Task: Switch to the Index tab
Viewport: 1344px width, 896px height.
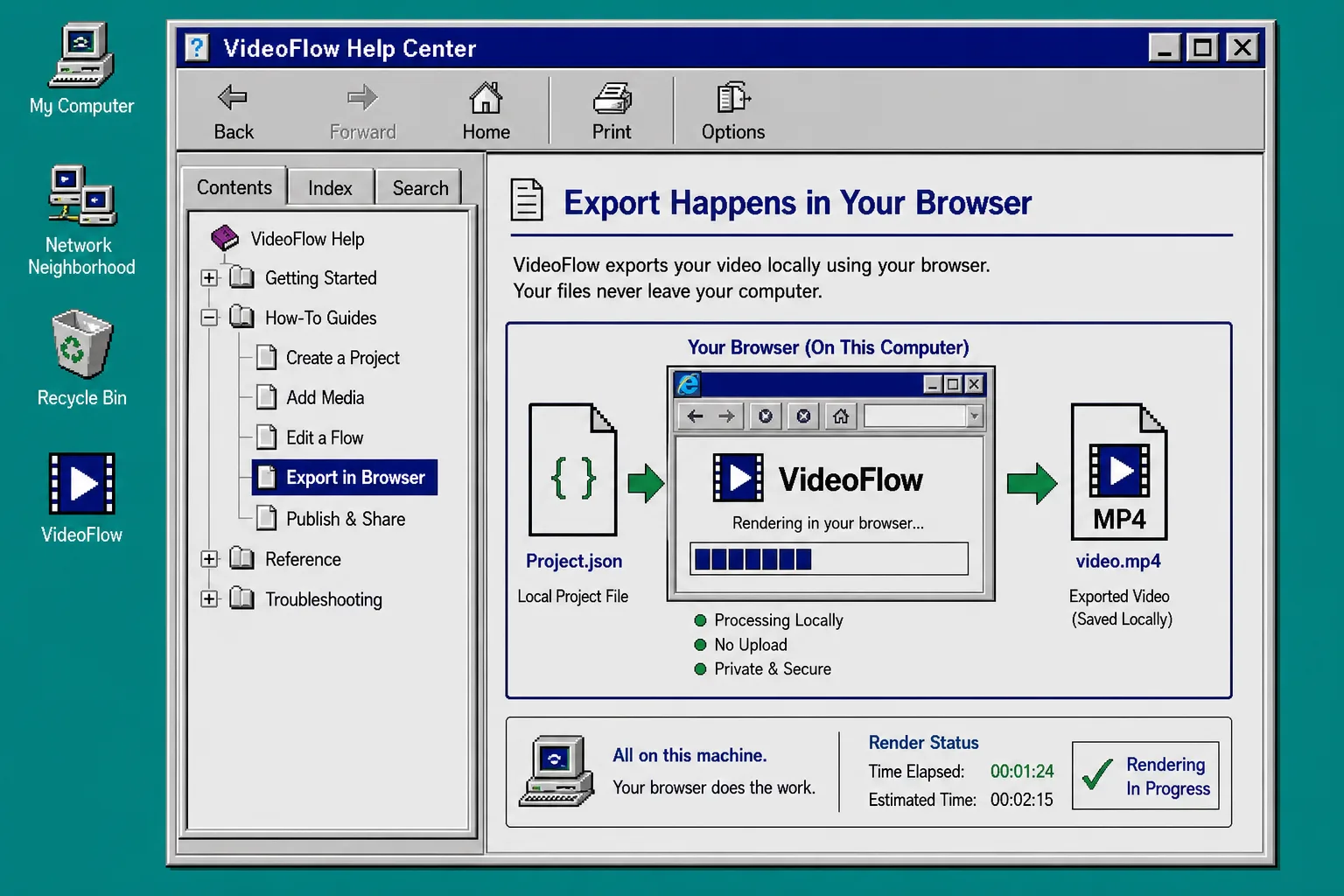Action: [x=330, y=188]
